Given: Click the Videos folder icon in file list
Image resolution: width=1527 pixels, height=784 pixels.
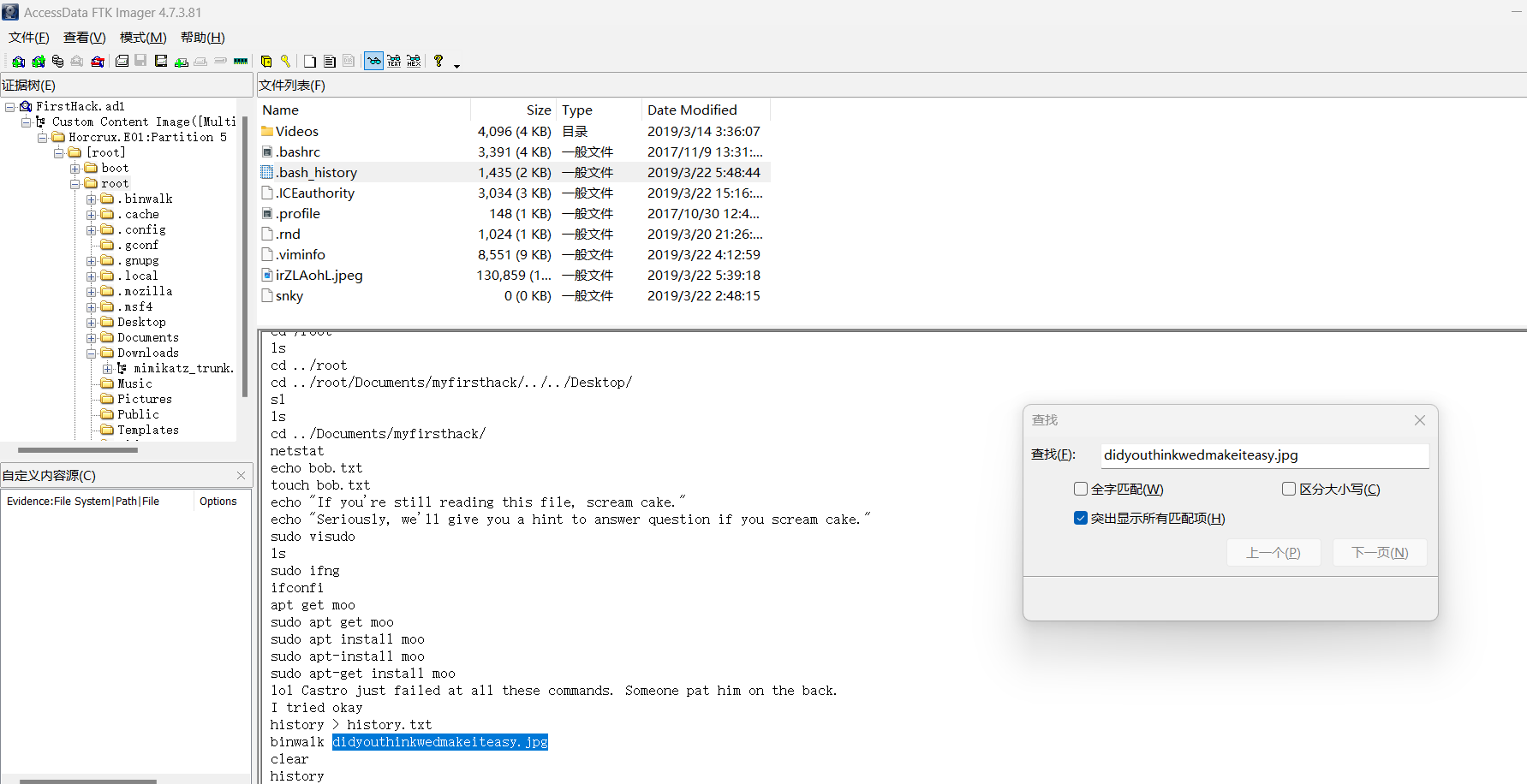Looking at the screenshot, I should click(267, 131).
